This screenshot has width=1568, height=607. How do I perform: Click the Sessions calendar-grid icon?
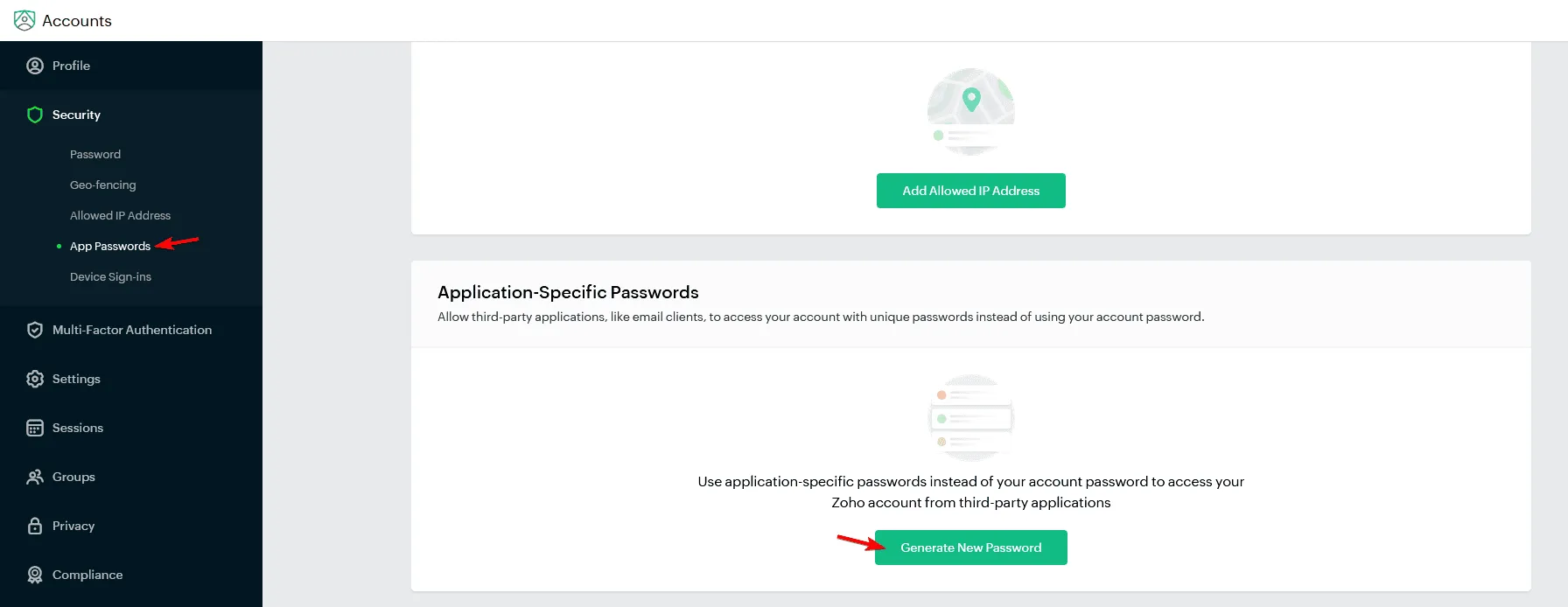(x=34, y=428)
